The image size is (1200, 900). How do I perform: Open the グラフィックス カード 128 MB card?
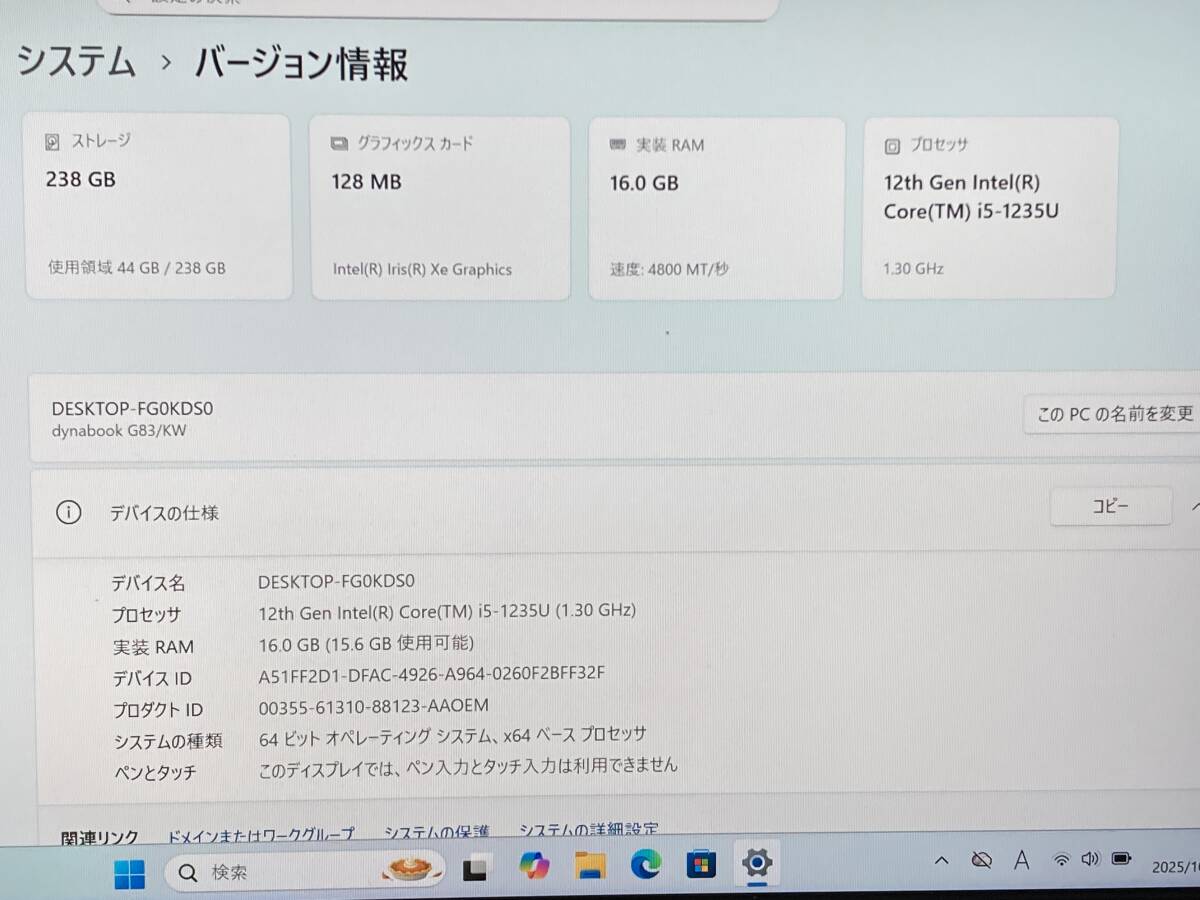(440, 208)
